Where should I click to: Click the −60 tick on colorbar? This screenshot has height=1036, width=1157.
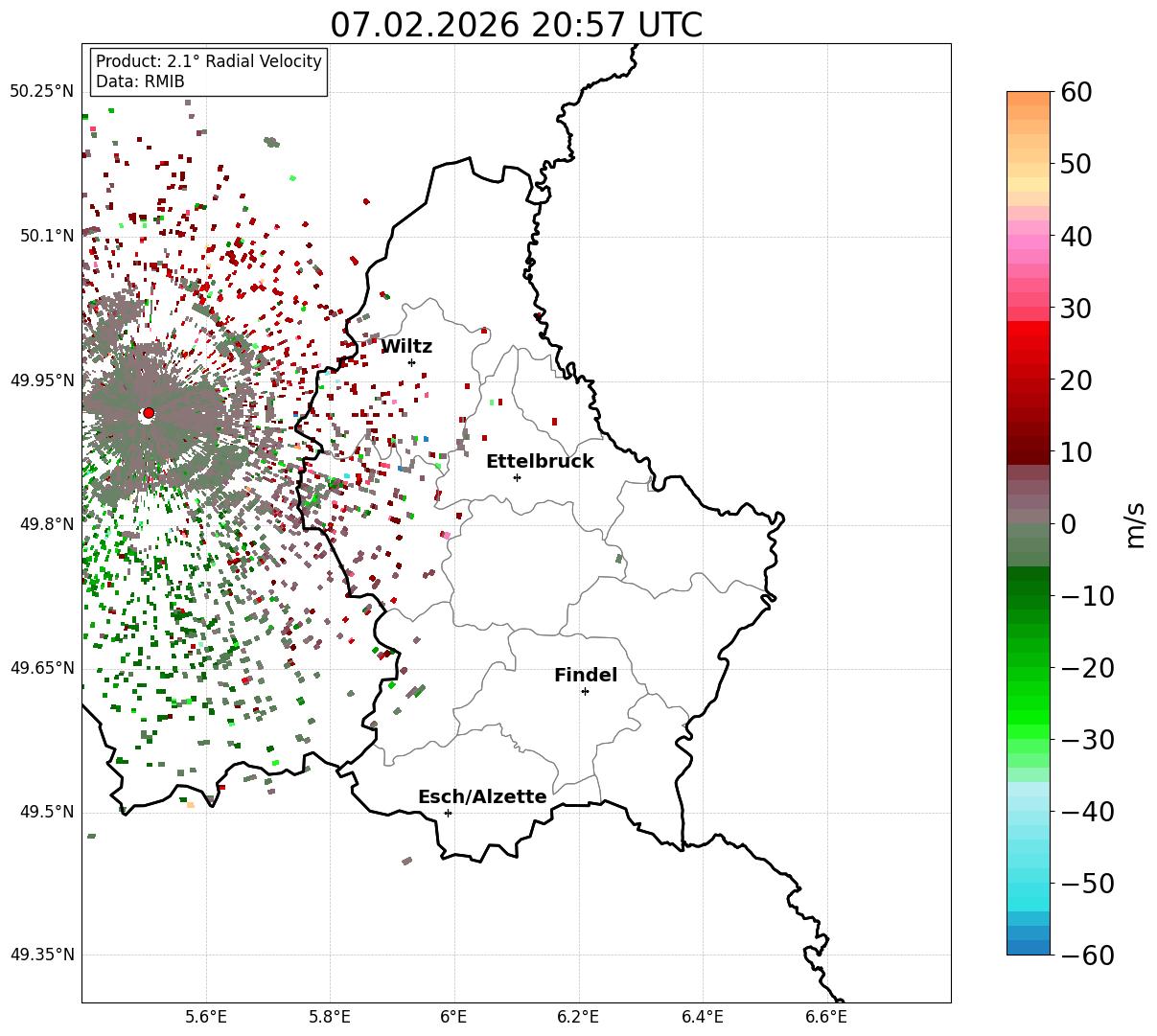(1088, 955)
